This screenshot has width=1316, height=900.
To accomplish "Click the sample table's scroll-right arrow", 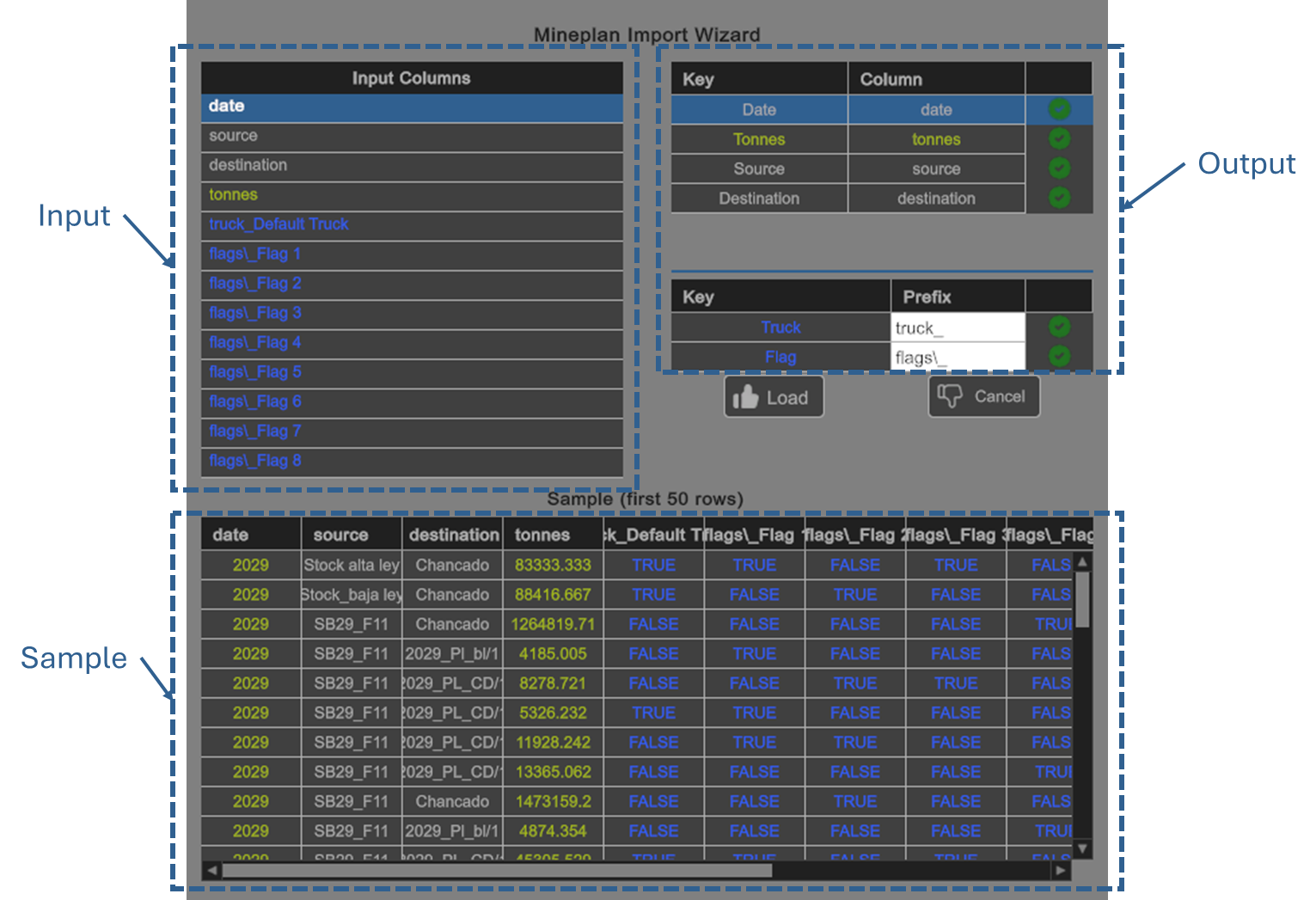I will pyautogui.click(x=1062, y=871).
